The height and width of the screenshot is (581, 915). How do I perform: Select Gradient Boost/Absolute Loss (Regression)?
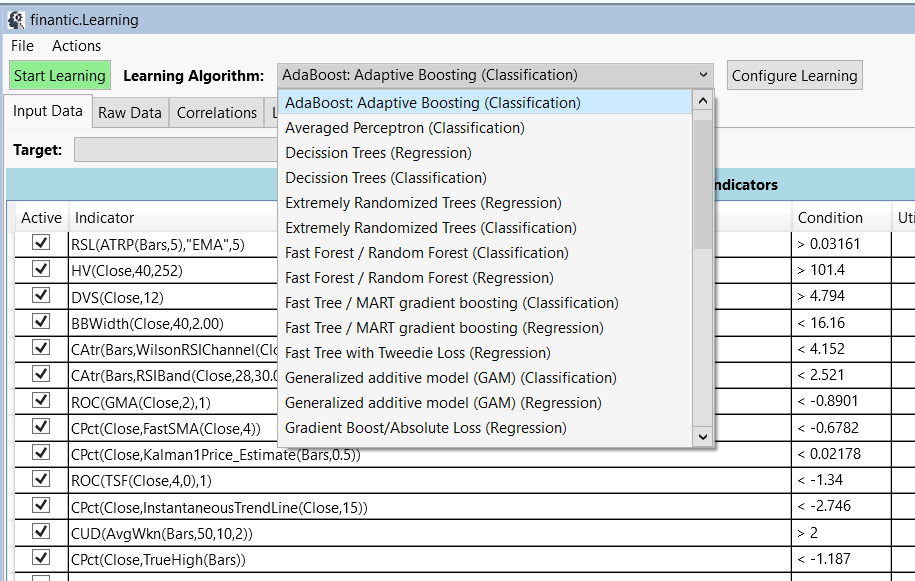(x=425, y=428)
